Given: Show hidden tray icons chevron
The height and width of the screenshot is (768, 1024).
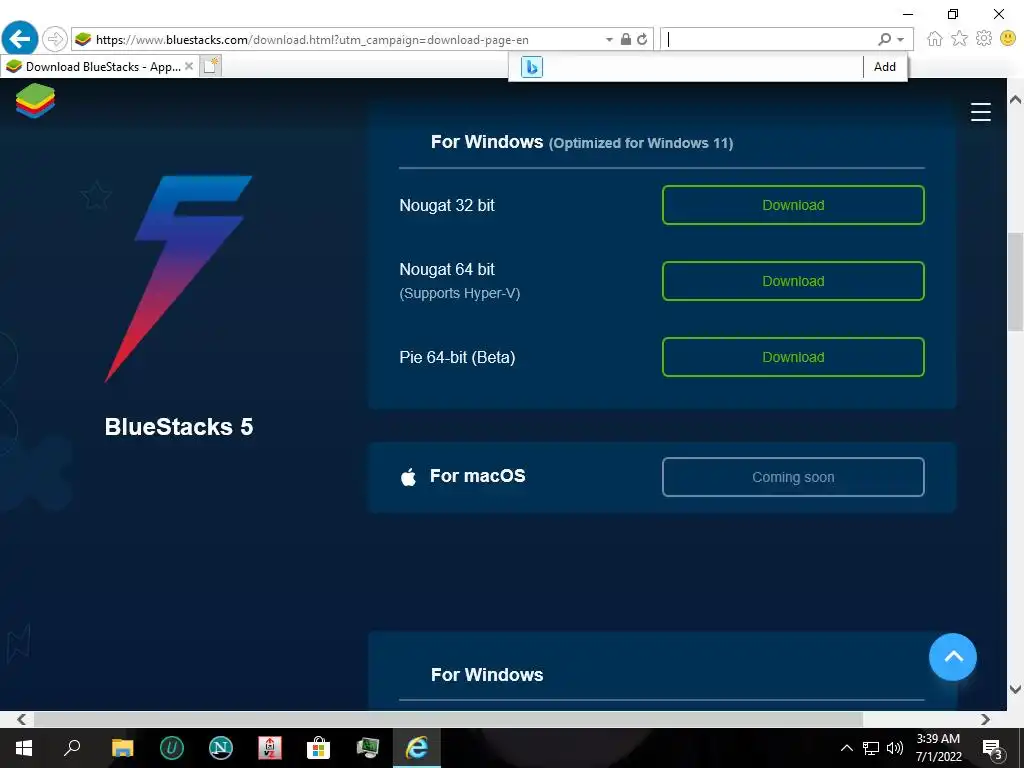Looking at the screenshot, I should 846,748.
